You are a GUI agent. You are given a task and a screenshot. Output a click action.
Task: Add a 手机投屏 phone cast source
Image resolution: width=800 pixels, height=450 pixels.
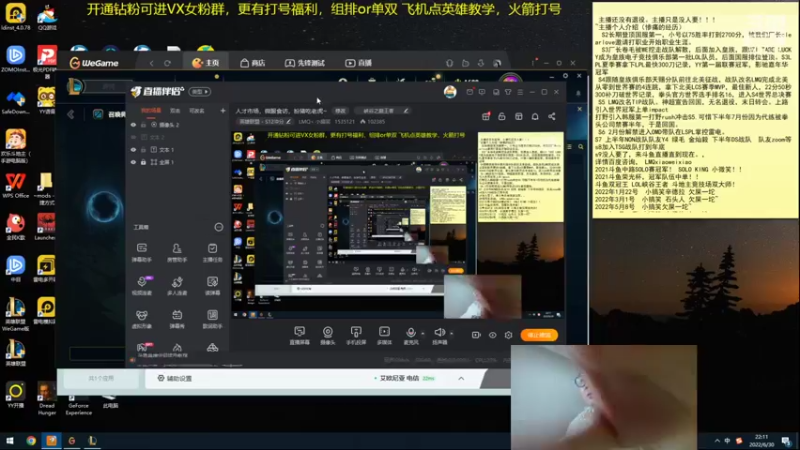pyautogui.click(x=356, y=335)
